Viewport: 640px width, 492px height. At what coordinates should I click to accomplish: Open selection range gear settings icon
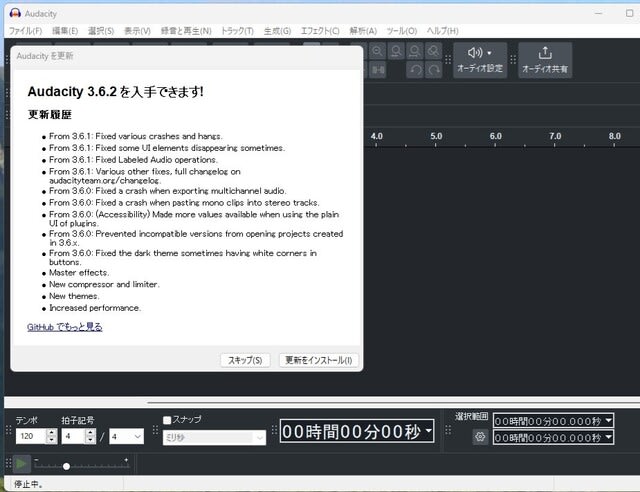pos(480,437)
